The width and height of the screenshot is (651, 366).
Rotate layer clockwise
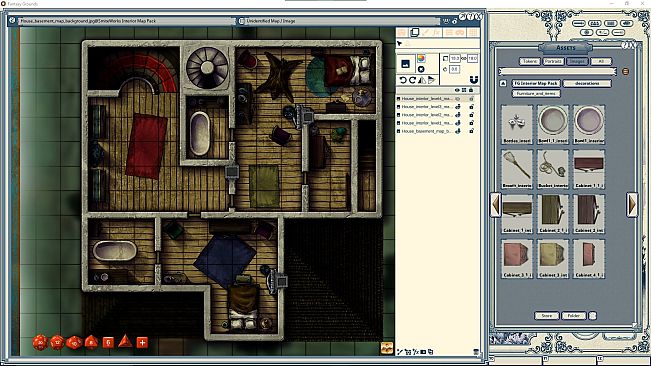[412, 80]
